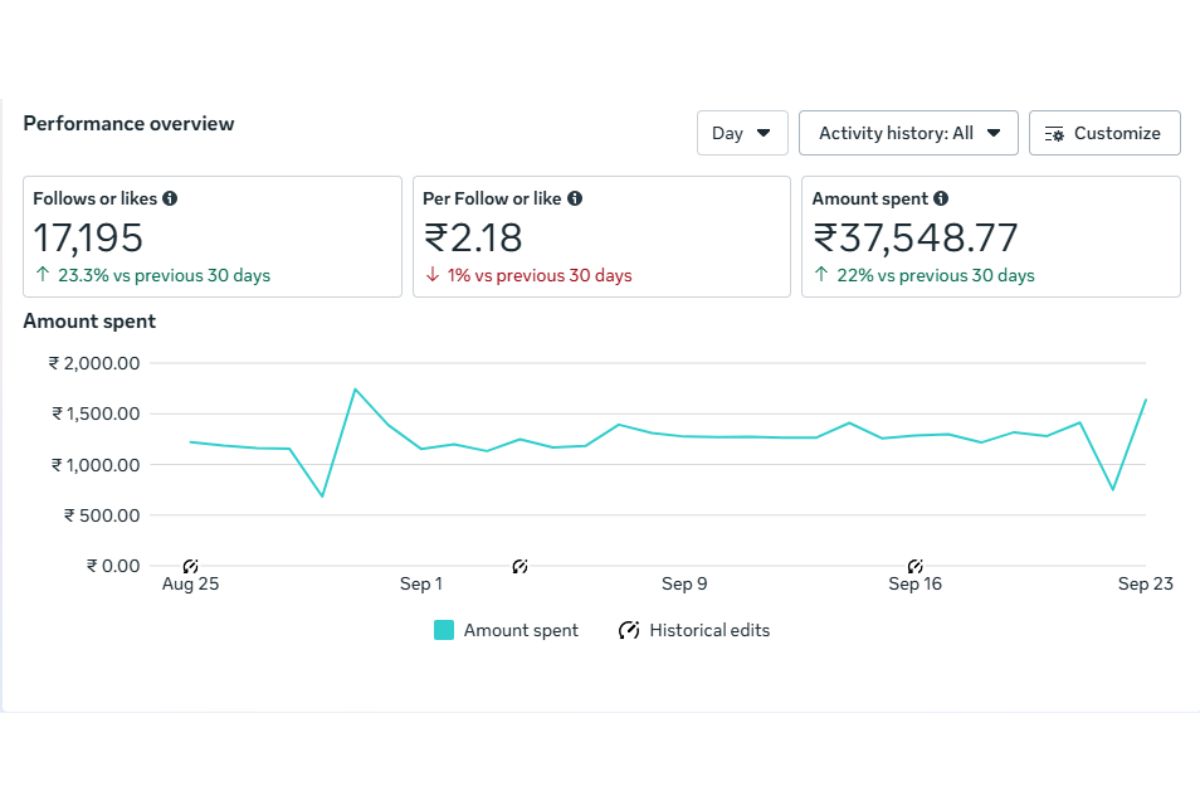
Task: Select the Amount spent metric card
Action: [x=990, y=237]
